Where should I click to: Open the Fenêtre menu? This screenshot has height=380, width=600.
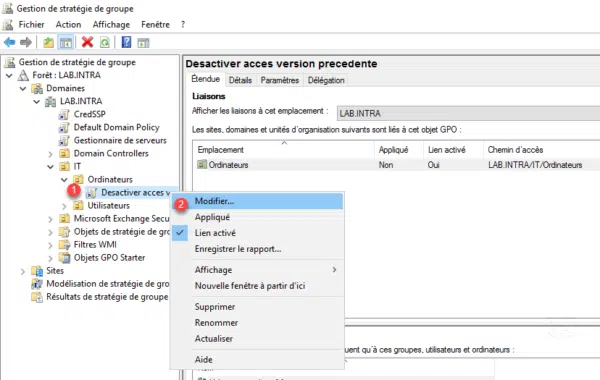155,24
